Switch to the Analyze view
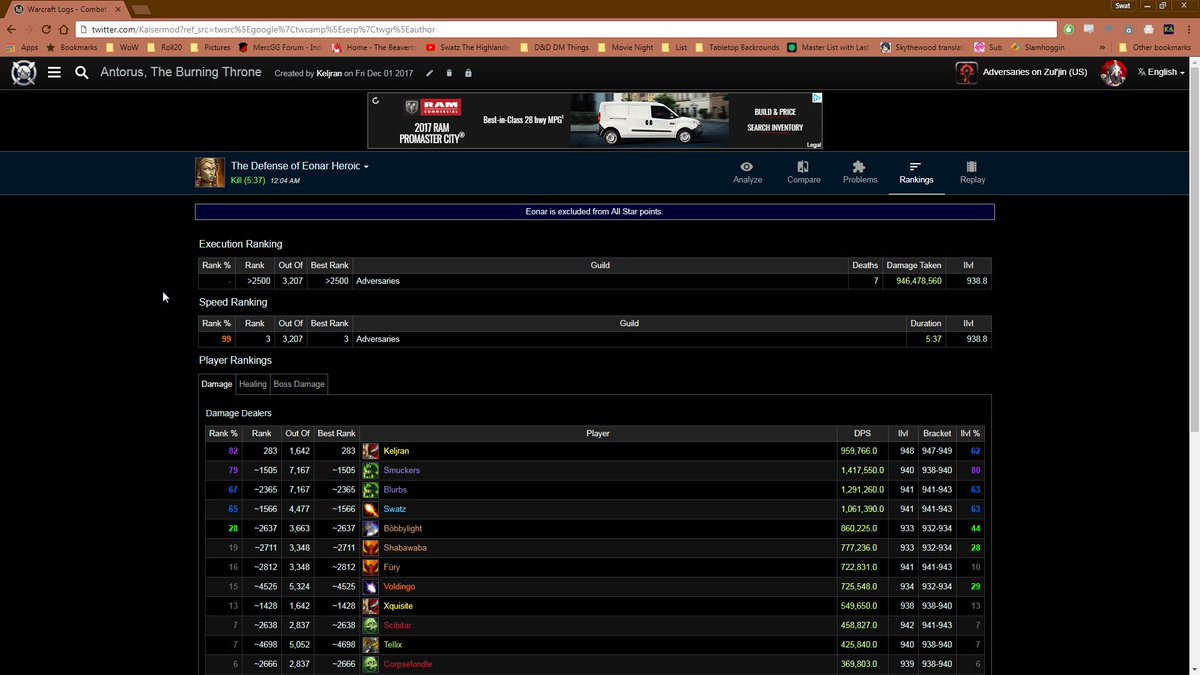Viewport: 1200px width, 675px height. (x=747, y=173)
